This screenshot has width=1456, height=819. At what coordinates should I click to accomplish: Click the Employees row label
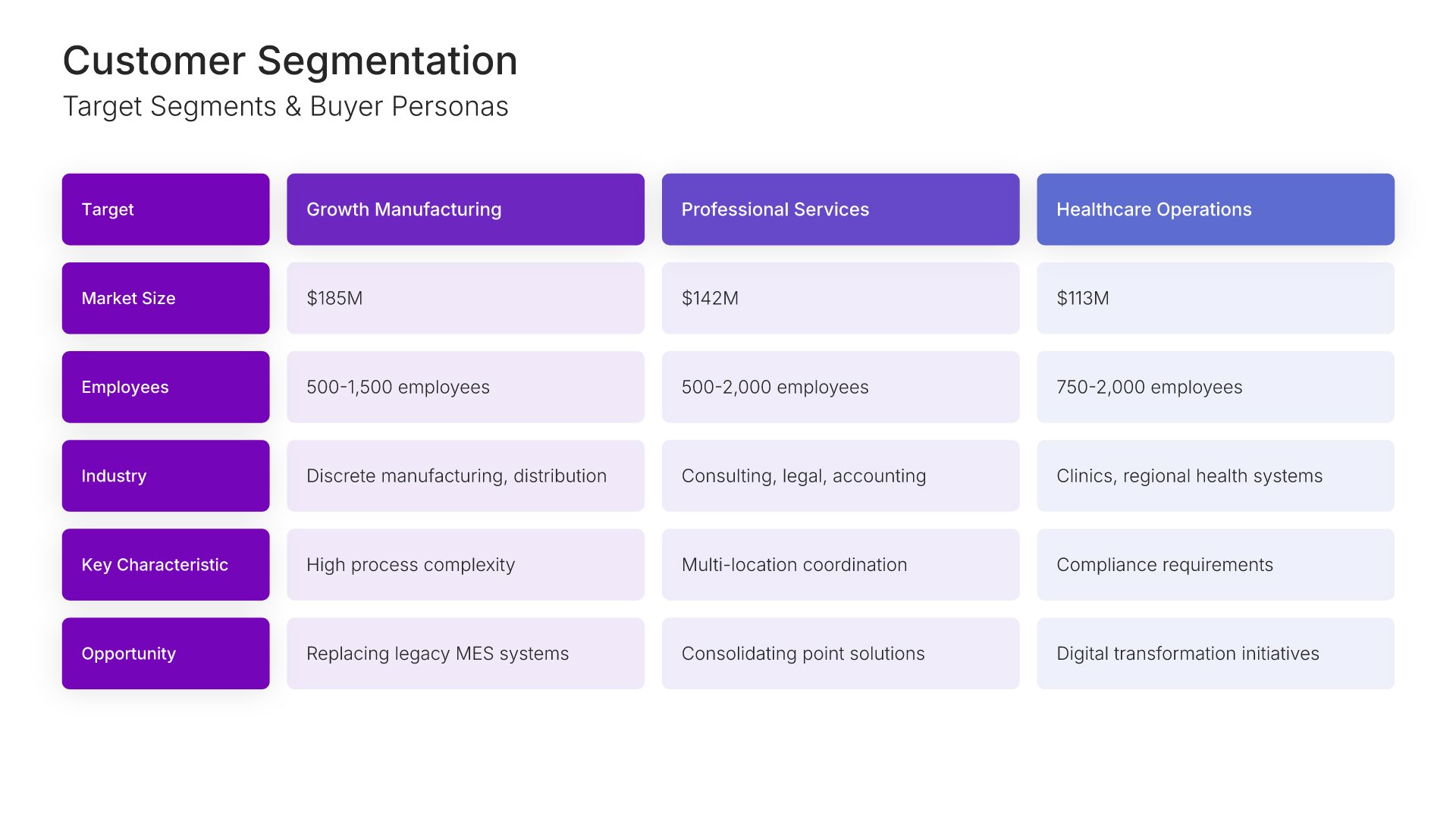[x=165, y=387]
